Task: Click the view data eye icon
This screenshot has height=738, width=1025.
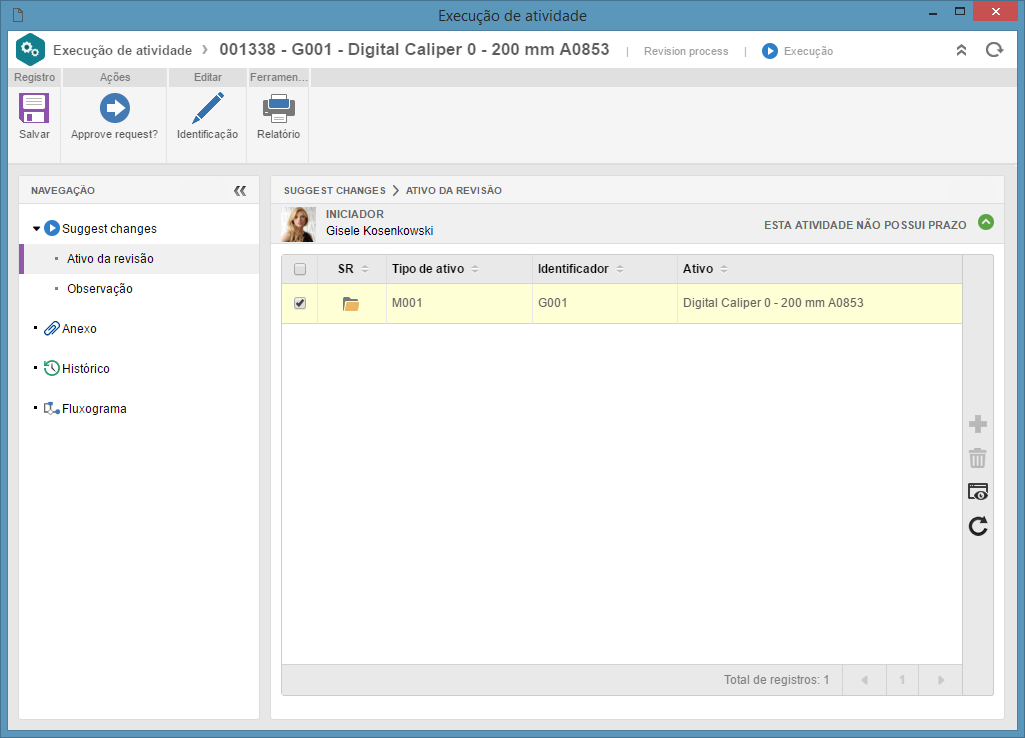Action: 978,492
